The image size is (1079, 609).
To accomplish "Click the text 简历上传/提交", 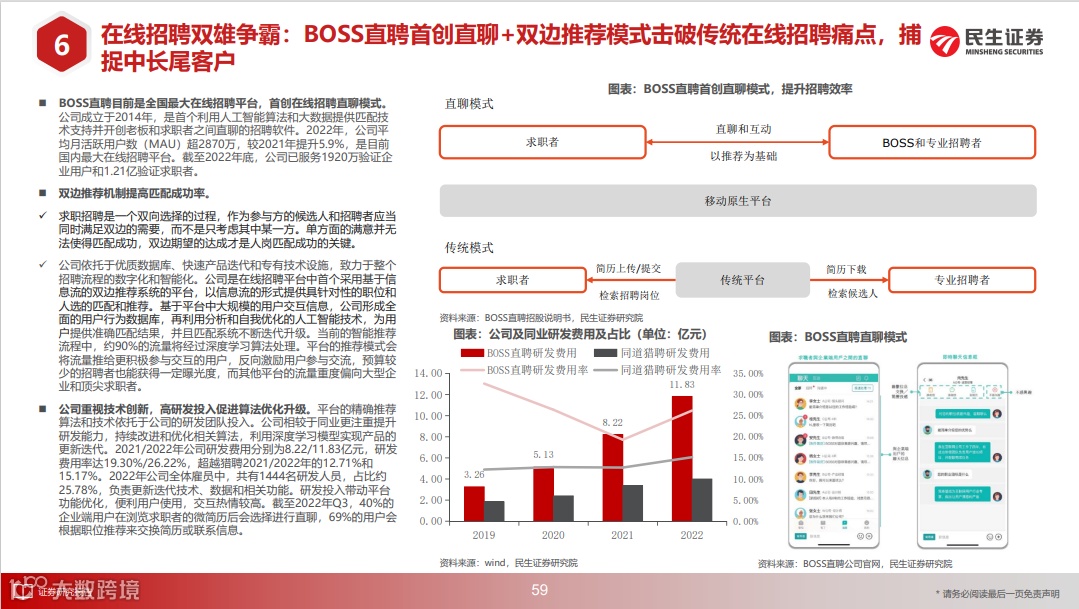I will [628, 268].
